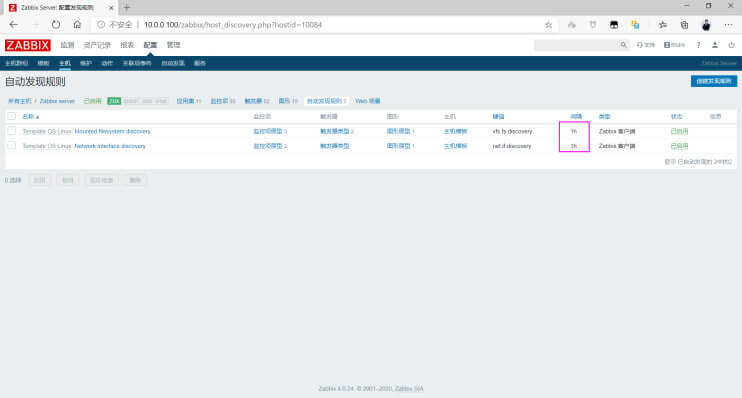Click the 创建发现规则 create discovery rule button

[714, 81]
